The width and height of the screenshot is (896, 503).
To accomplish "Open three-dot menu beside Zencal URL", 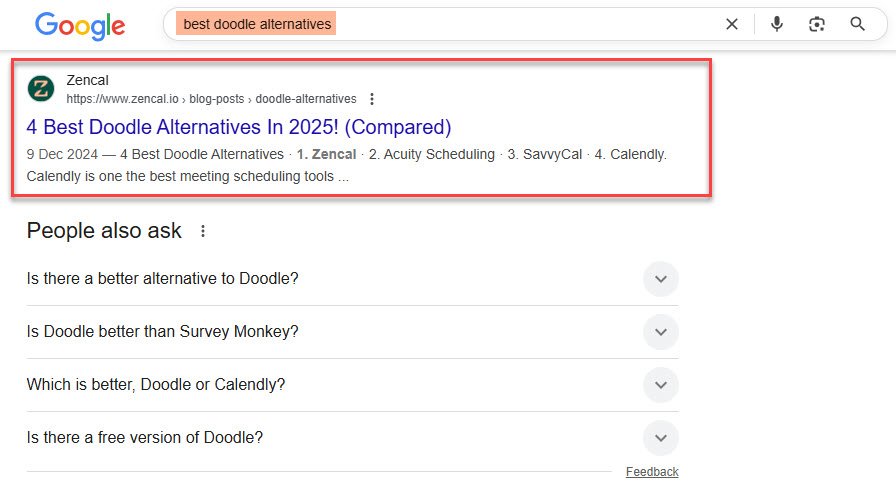I will 372,99.
